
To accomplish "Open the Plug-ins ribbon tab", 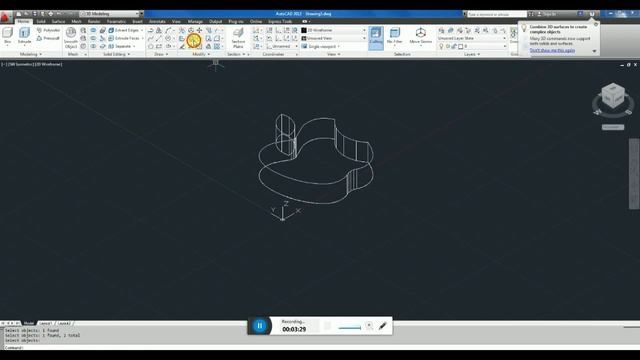I will [236, 21].
